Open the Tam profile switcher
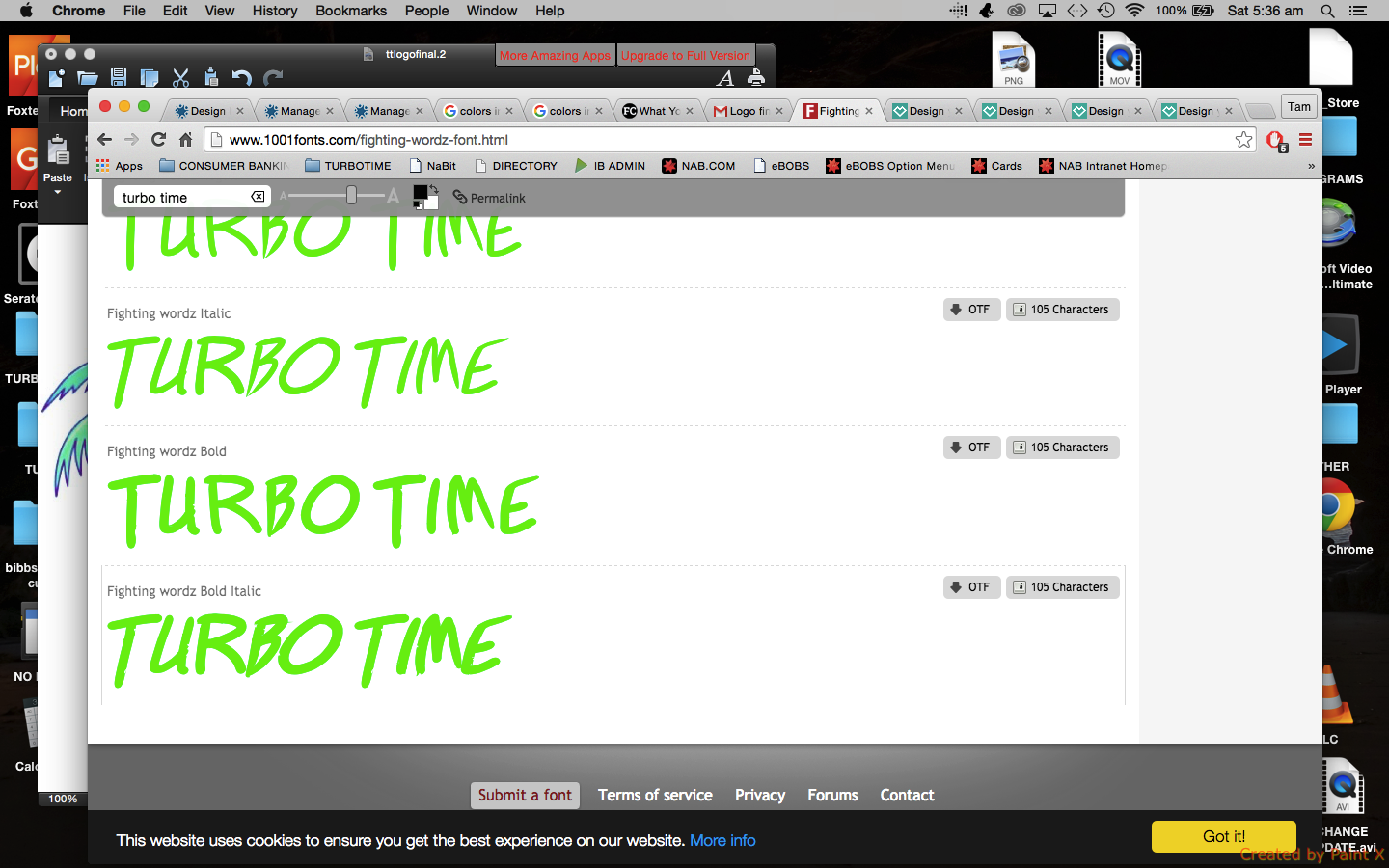Viewport: 1389px width, 868px height. (x=1298, y=107)
